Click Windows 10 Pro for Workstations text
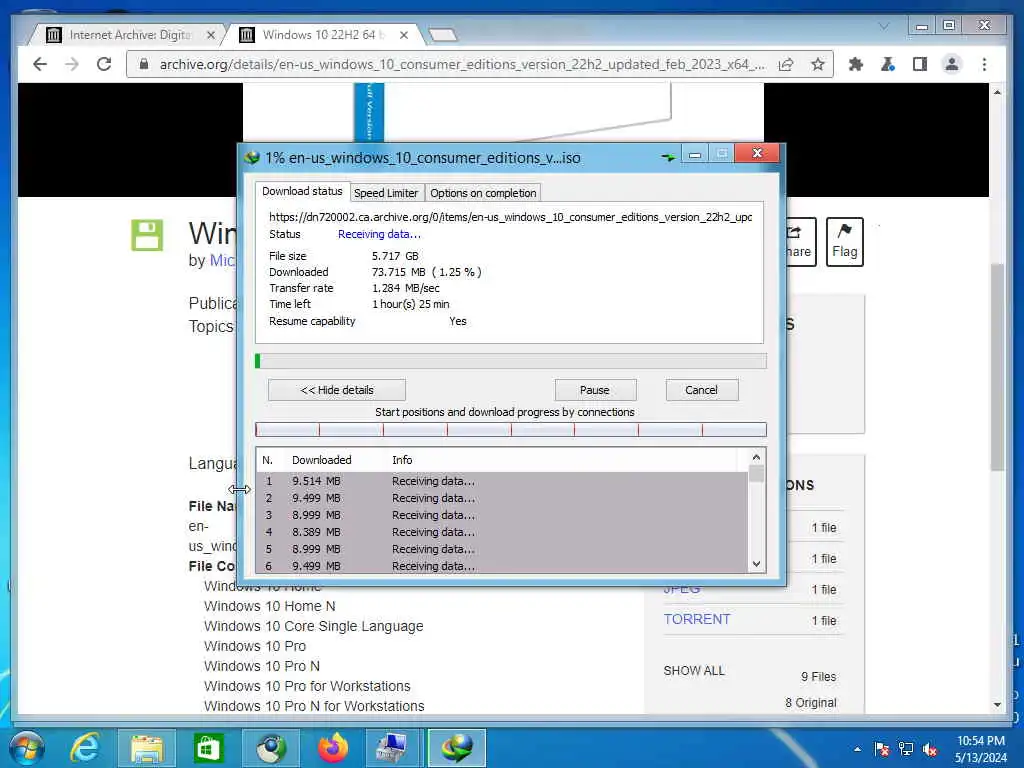The height and width of the screenshot is (768, 1024). [x=307, y=686]
